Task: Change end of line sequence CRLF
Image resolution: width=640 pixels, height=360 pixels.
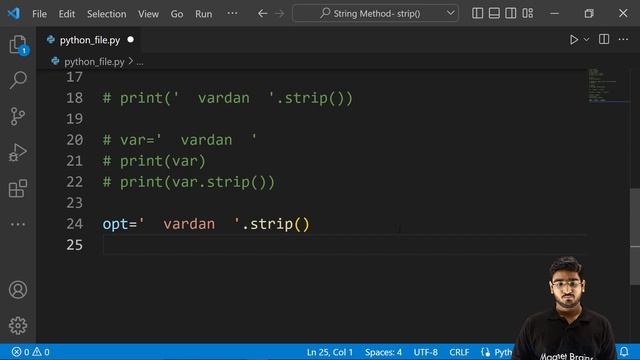Action: (x=459, y=352)
